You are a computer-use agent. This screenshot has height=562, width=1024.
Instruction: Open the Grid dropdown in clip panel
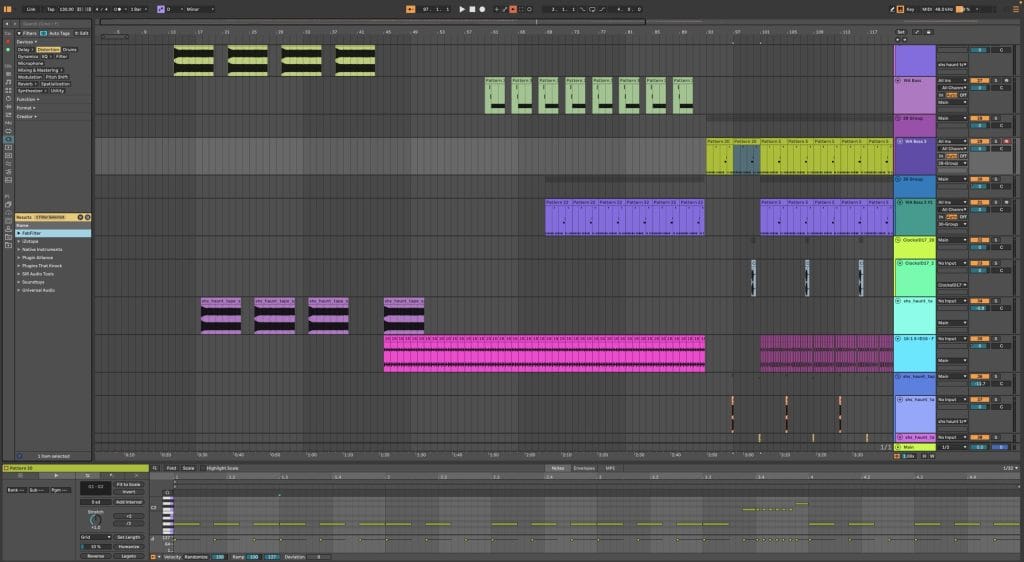point(95,537)
